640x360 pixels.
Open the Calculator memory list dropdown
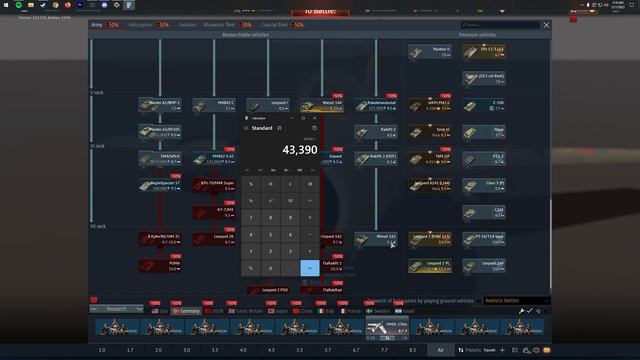coord(313,170)
